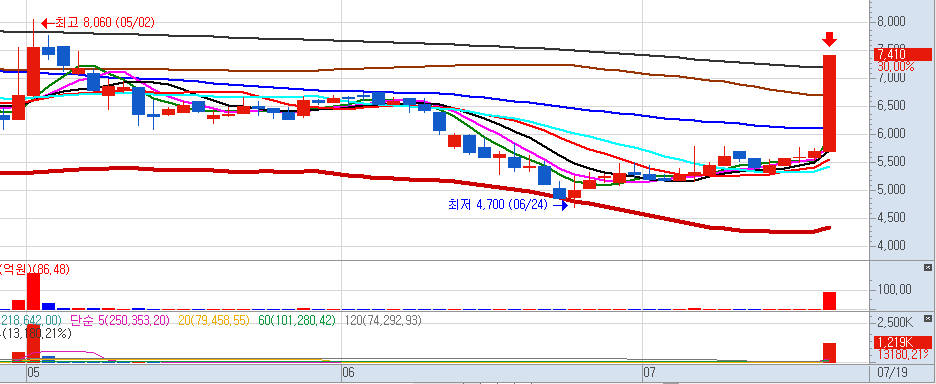Click the 06 month label on time axis

point(348,373)
